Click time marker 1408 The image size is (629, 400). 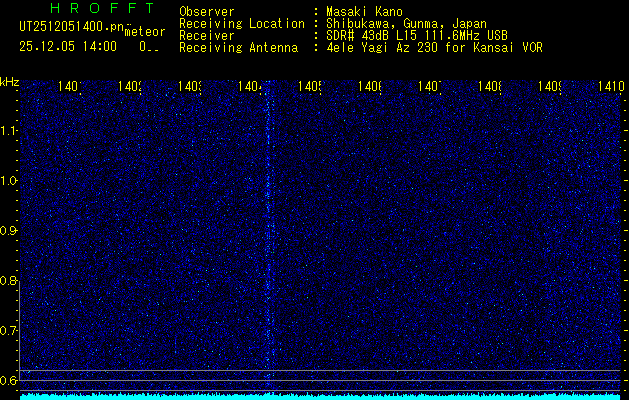pos(489,86)
